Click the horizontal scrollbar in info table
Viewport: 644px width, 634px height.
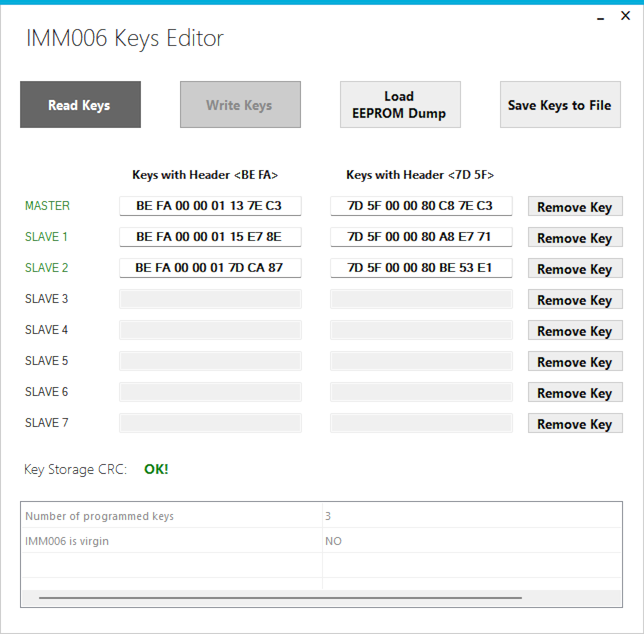(x=280, y=598)
